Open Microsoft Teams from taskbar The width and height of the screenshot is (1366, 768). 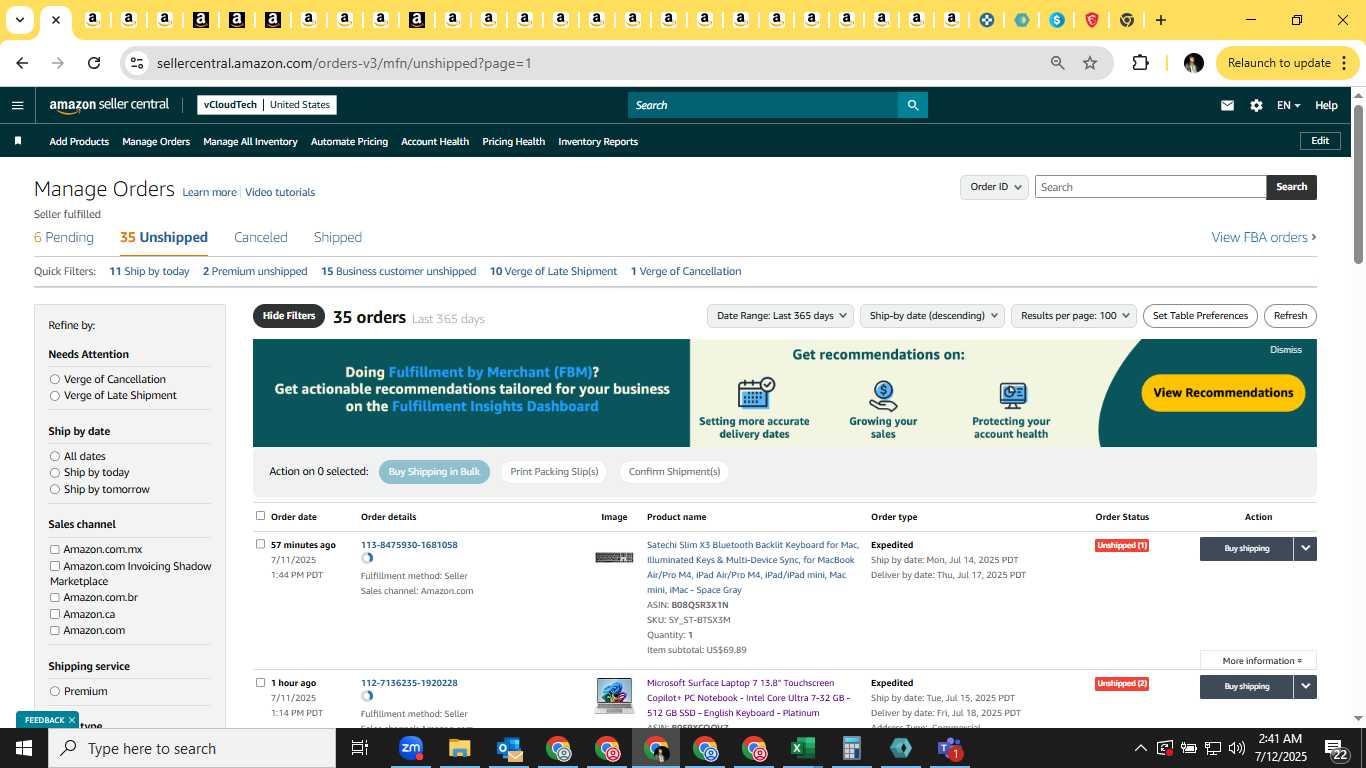coord(949,748)
